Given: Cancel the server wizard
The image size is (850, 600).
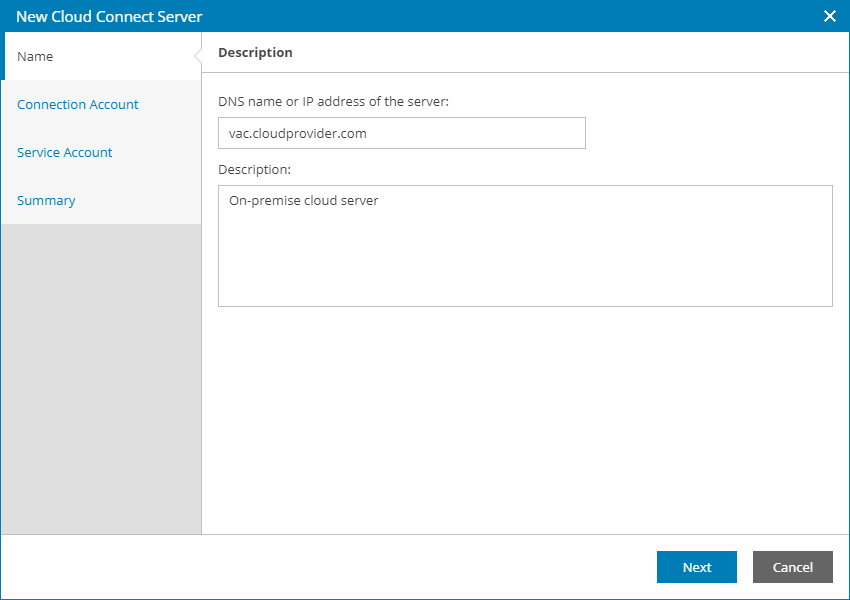Looking at the screenshot, I should 792,567.
